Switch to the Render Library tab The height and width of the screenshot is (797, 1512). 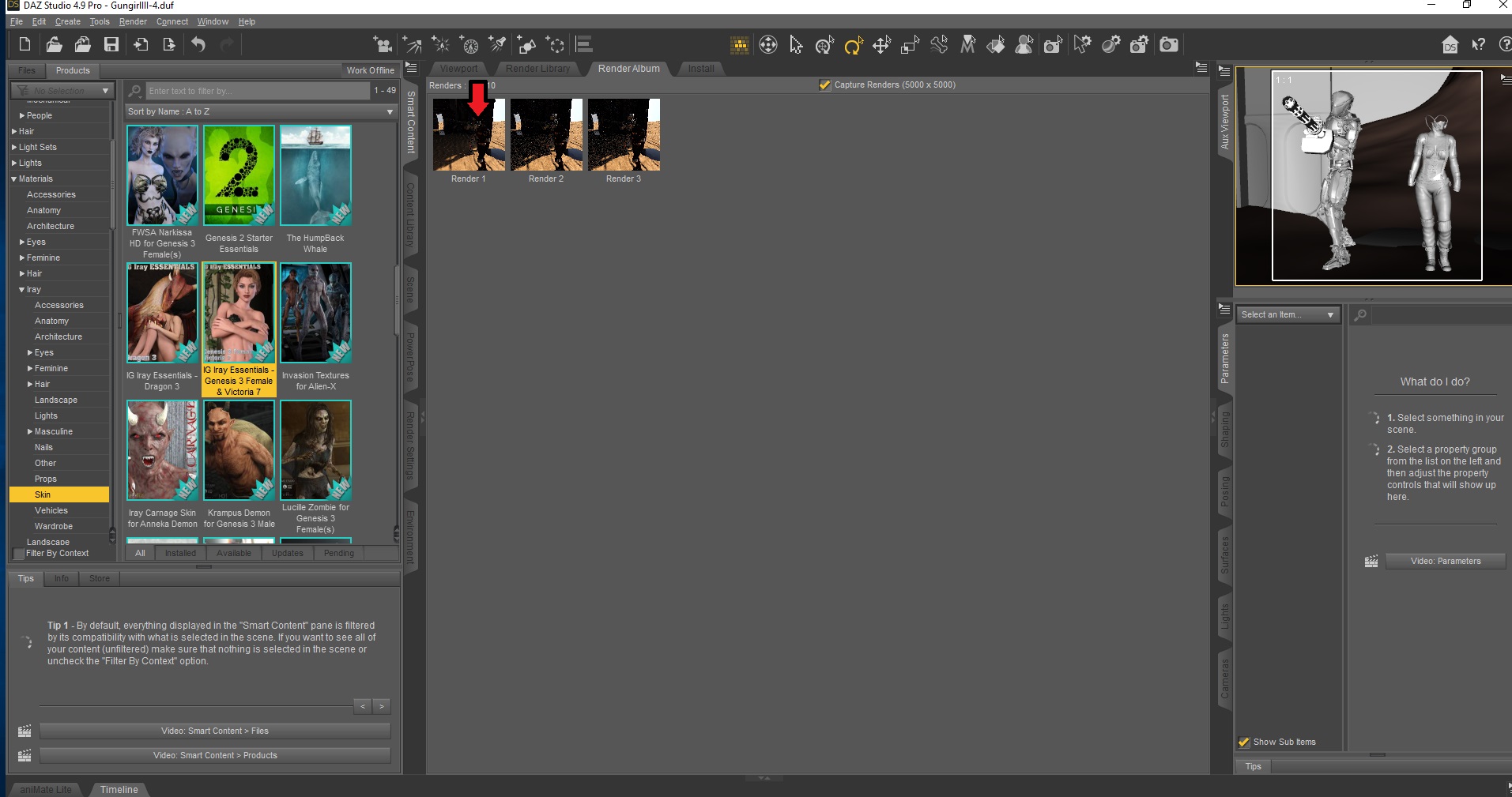click(537, 69)
